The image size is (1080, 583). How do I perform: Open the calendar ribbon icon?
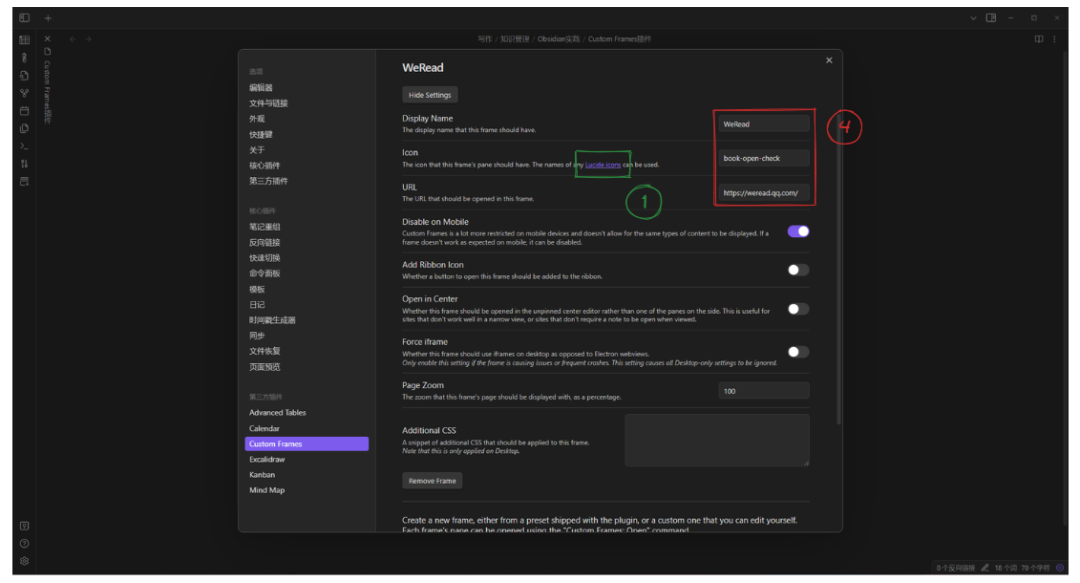pos(24,111)
